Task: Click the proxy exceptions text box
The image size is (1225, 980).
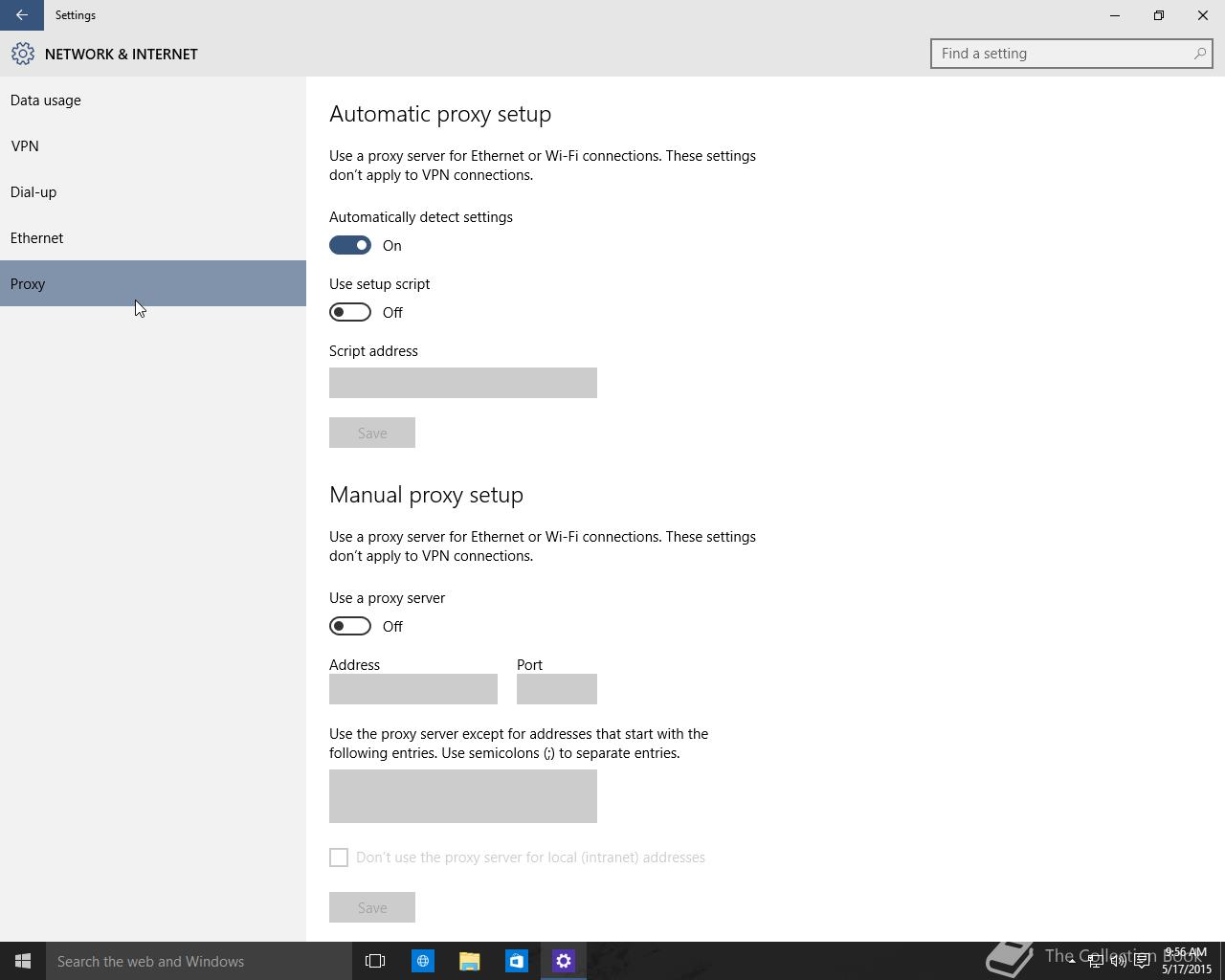Action: (x=463, y=796)
